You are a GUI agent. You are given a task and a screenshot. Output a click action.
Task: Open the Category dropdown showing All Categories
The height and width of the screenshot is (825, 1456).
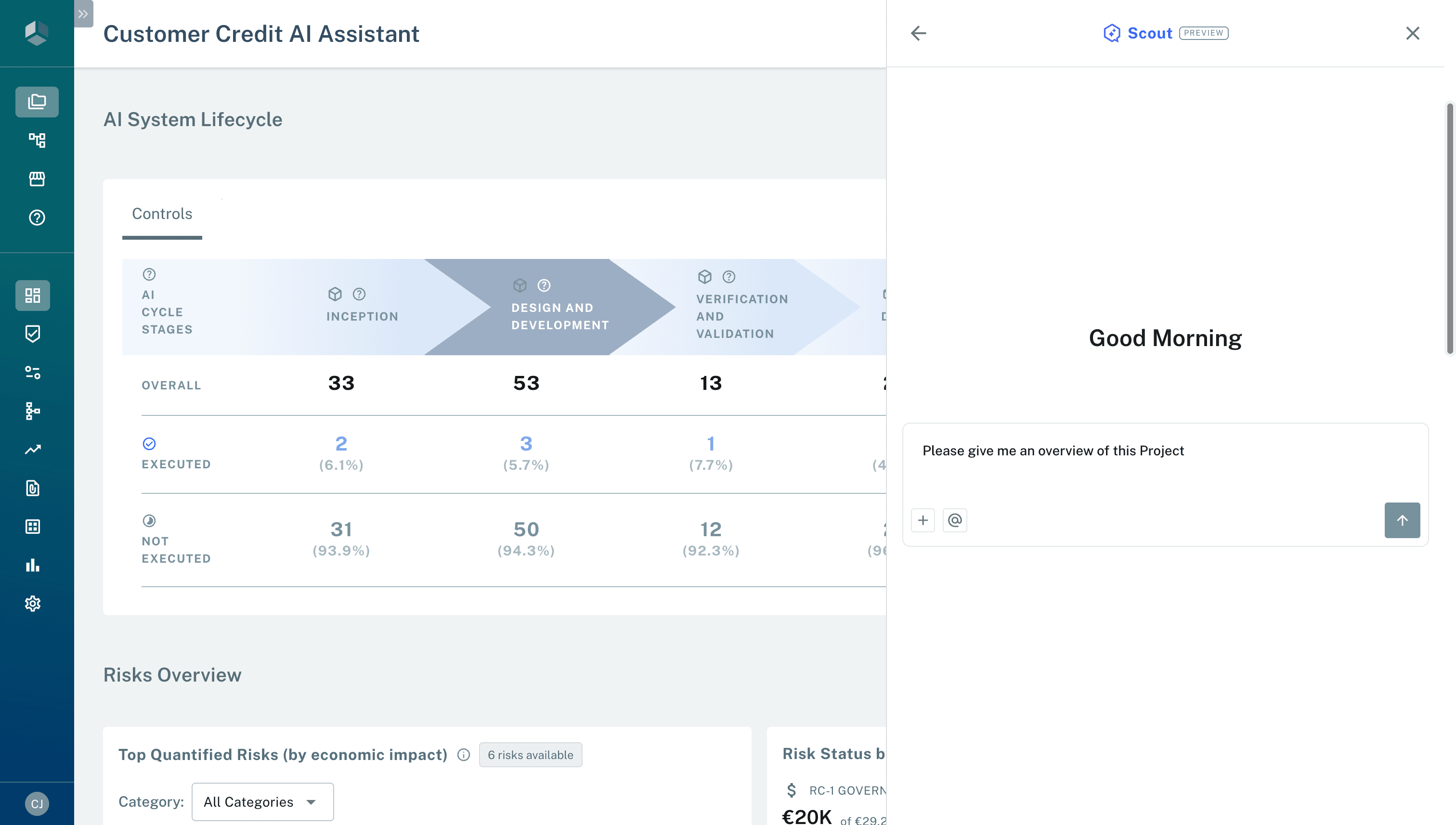(262, 801)
